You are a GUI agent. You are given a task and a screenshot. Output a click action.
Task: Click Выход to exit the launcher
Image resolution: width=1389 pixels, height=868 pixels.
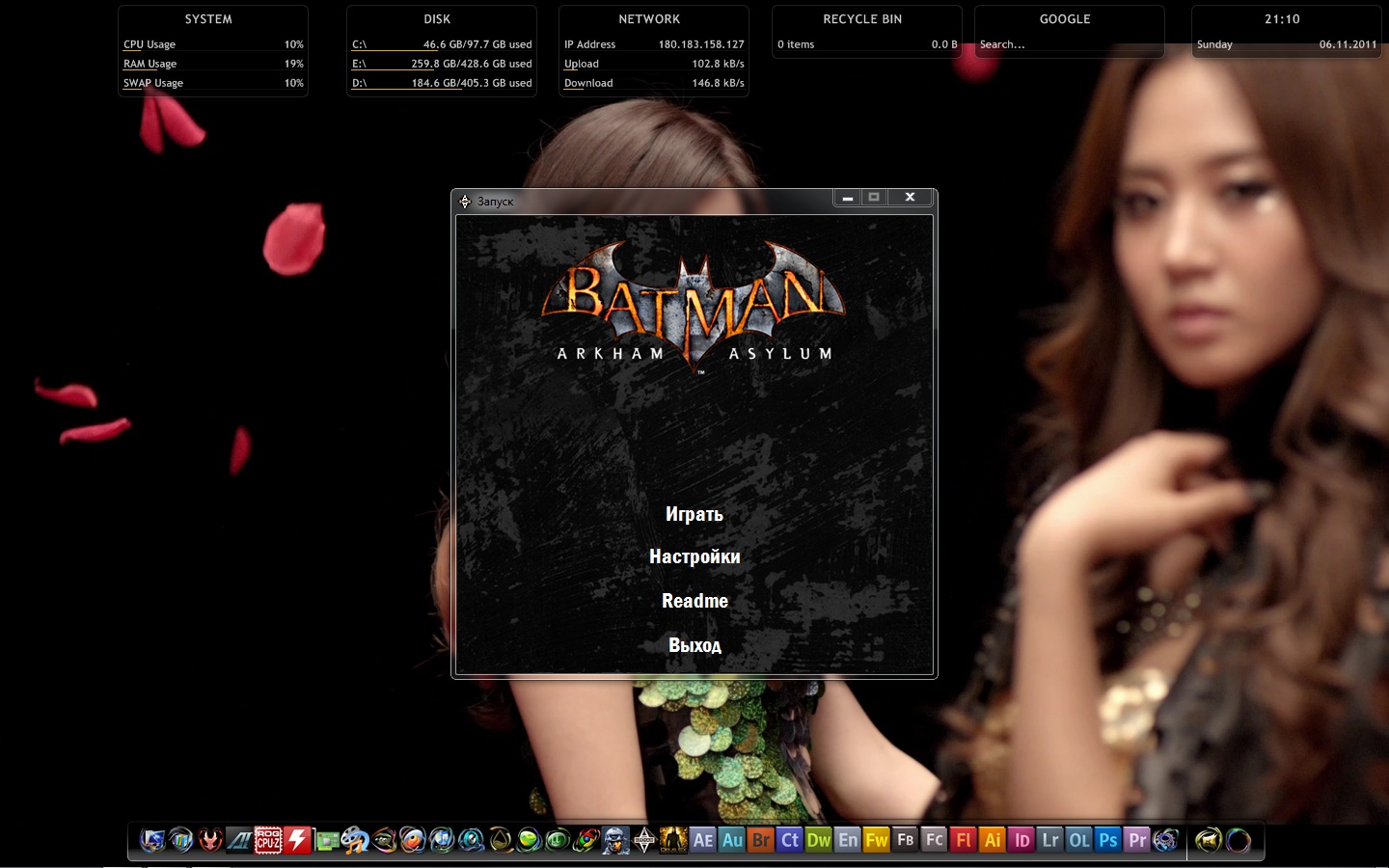point(694,645)
